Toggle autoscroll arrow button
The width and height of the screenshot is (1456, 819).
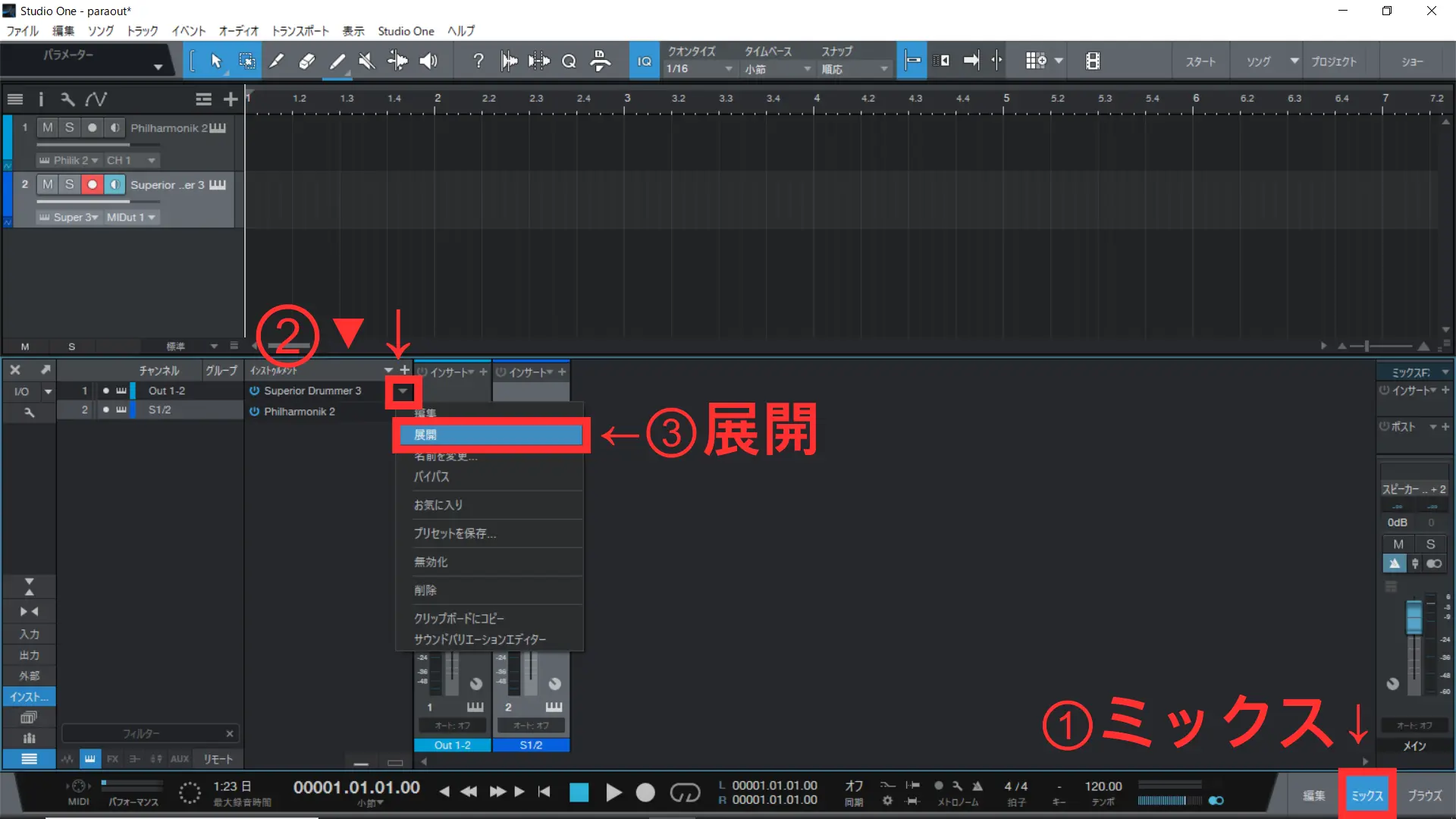[x=971, y=61]
